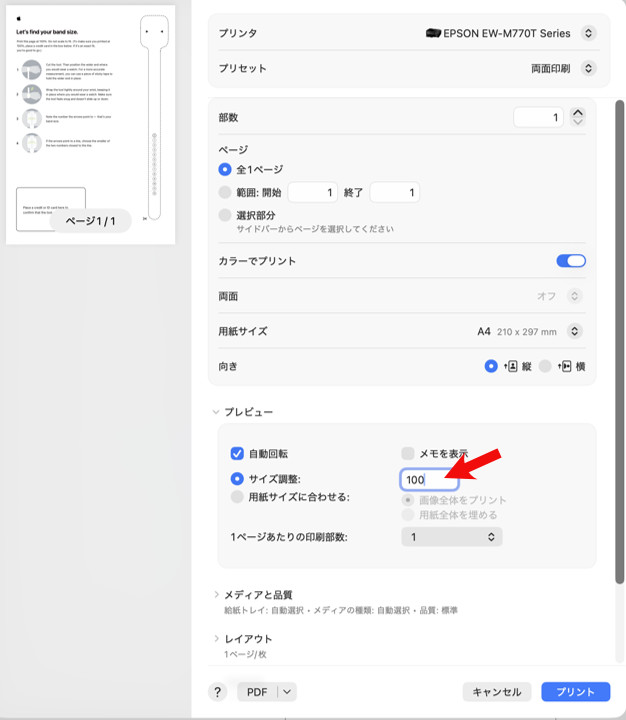626x720 pixels.
Task: Select 用紙サイズに合わせる radio button
Action: click(x=237, y=497)
